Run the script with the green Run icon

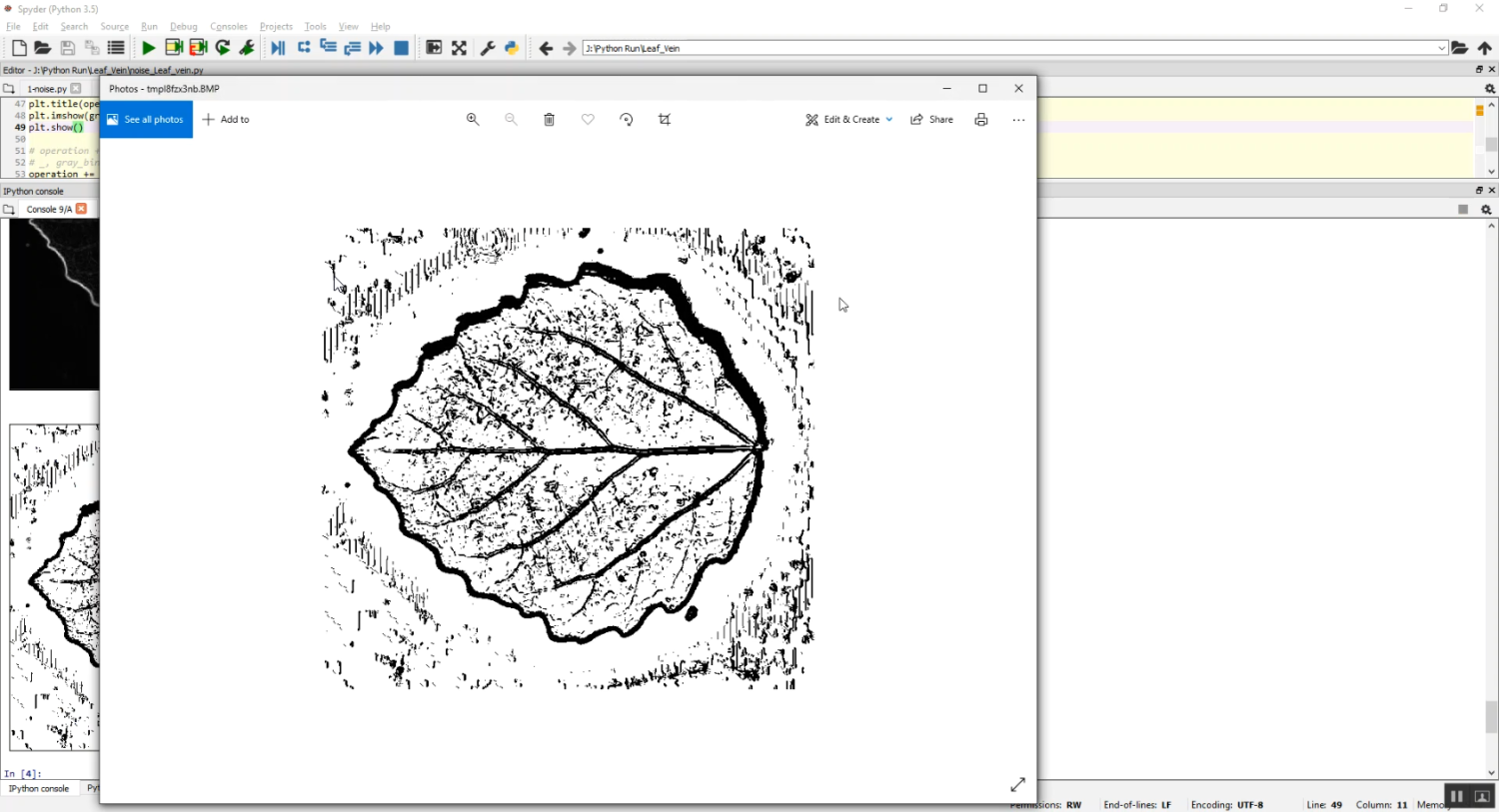(x=148, y=47)
